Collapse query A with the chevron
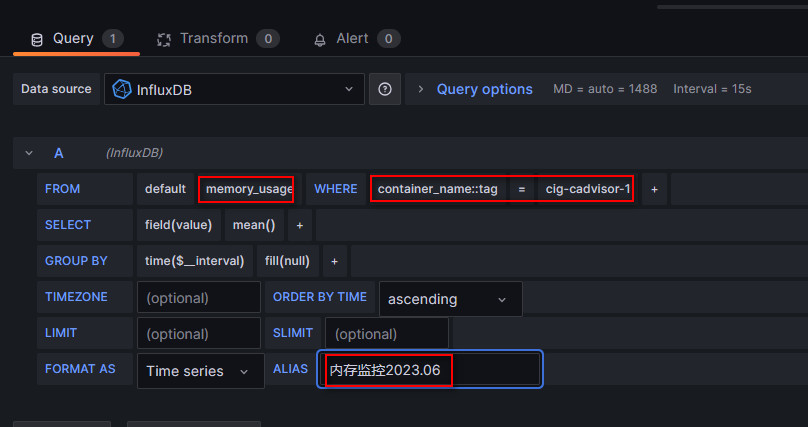 pyautogui.click(x=29, y=153)
